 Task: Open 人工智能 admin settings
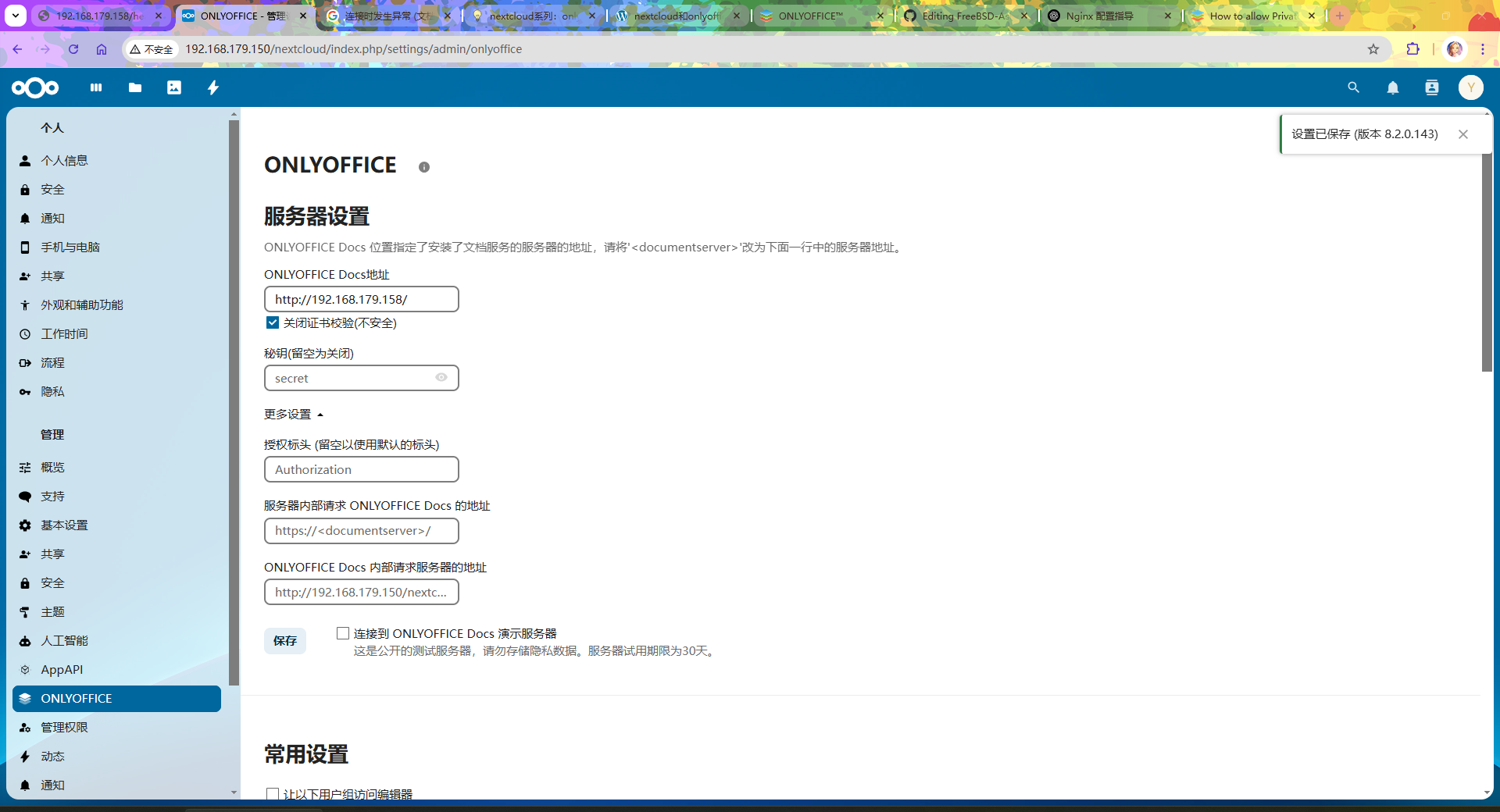click(116, 641)
